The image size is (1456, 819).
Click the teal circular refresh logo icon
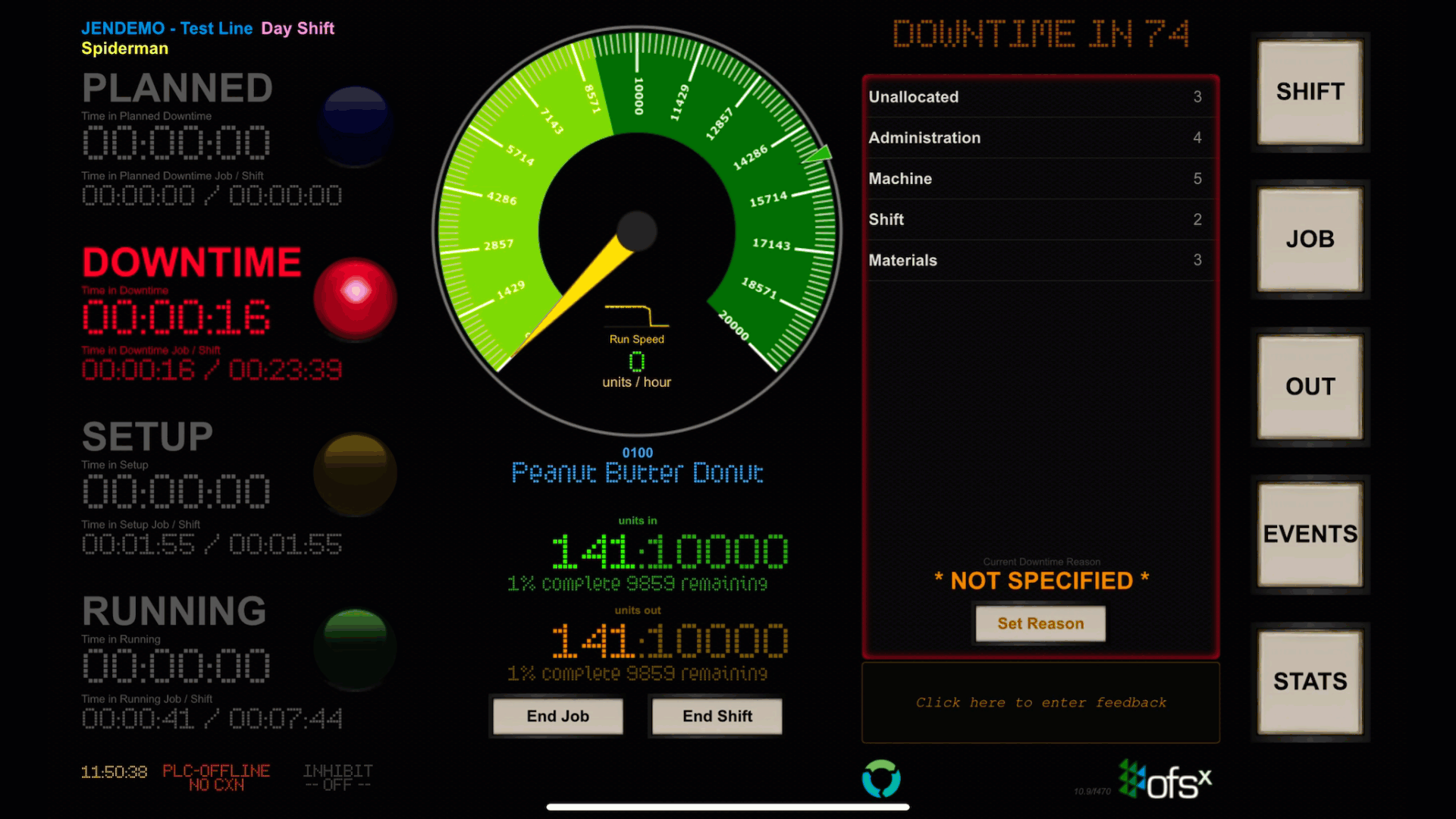[881, 779]
